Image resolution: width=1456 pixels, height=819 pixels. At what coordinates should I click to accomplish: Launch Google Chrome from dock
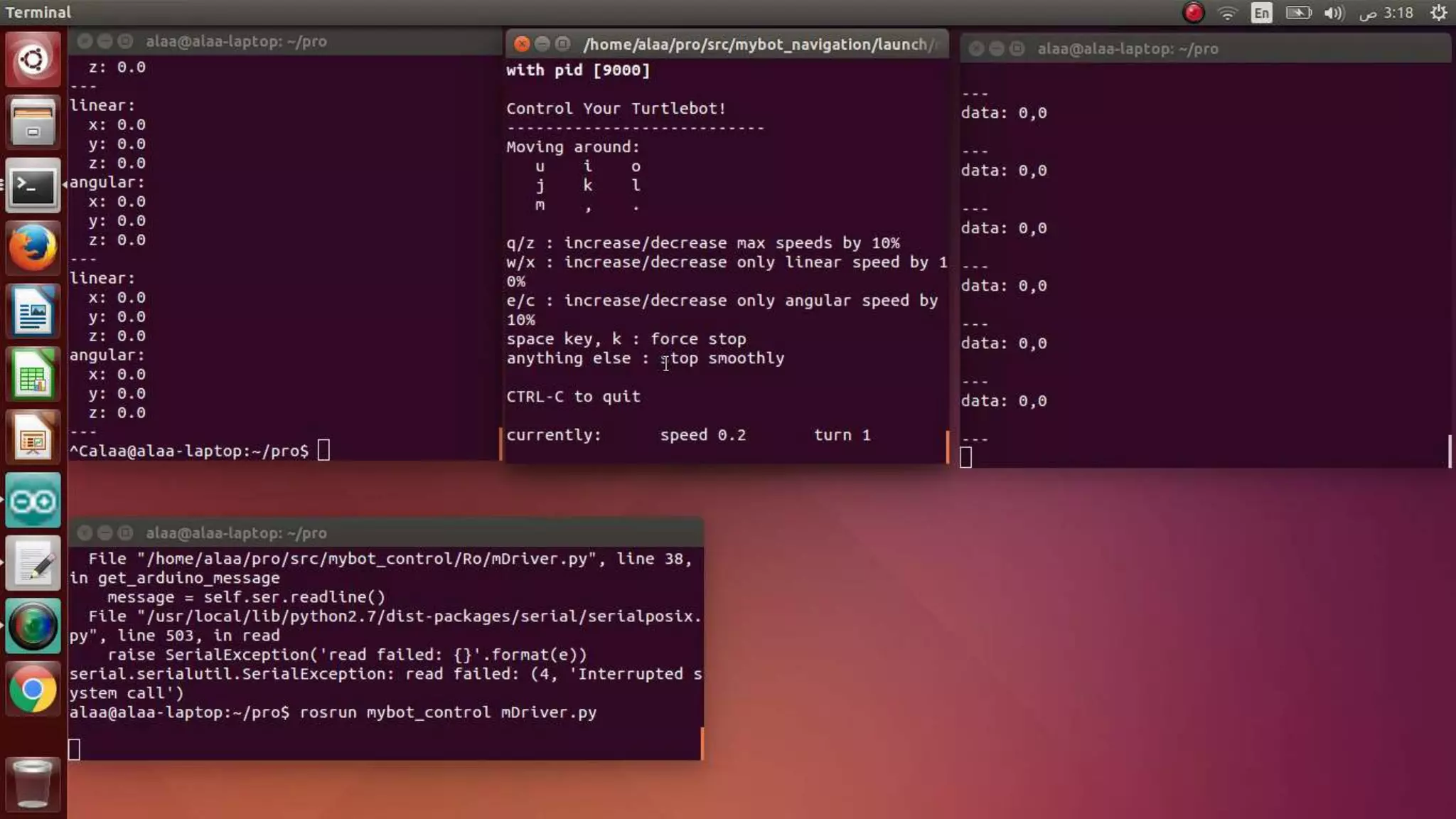[33, 689]
